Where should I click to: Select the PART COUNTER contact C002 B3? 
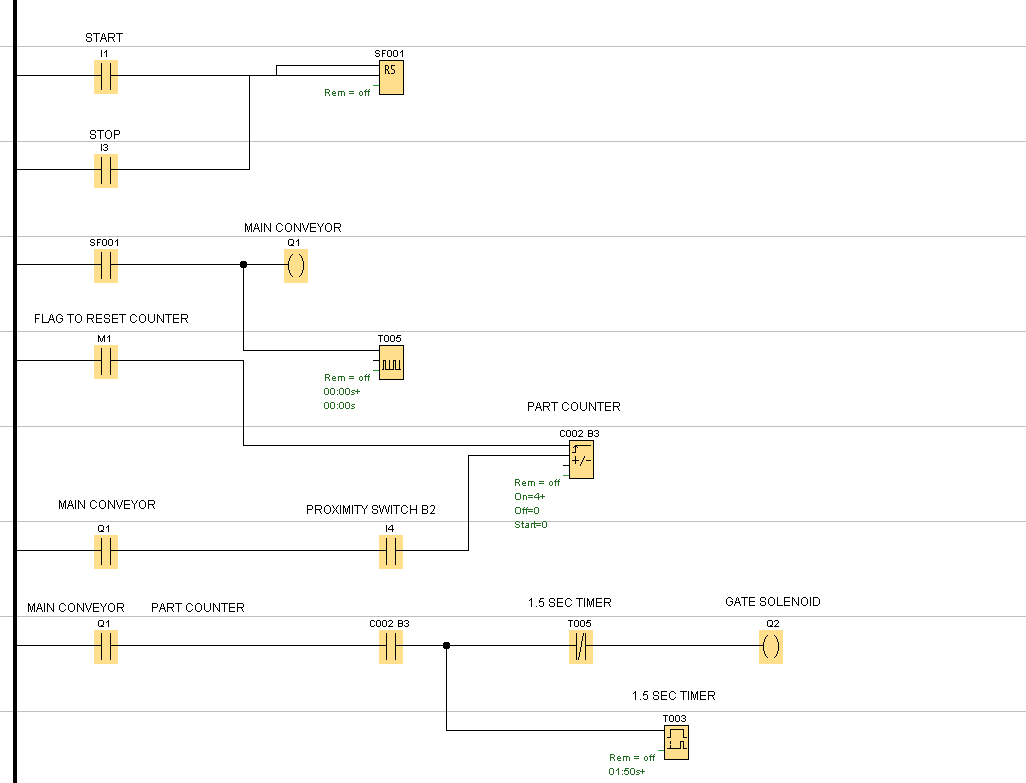click(390, 646)
